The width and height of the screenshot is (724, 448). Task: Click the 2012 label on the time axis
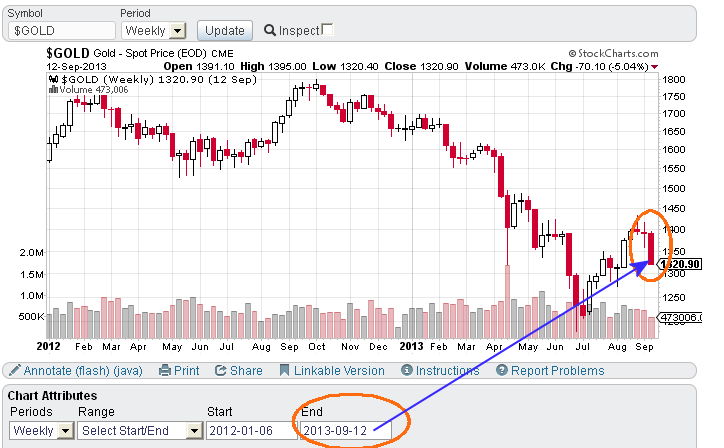[48, 346]
